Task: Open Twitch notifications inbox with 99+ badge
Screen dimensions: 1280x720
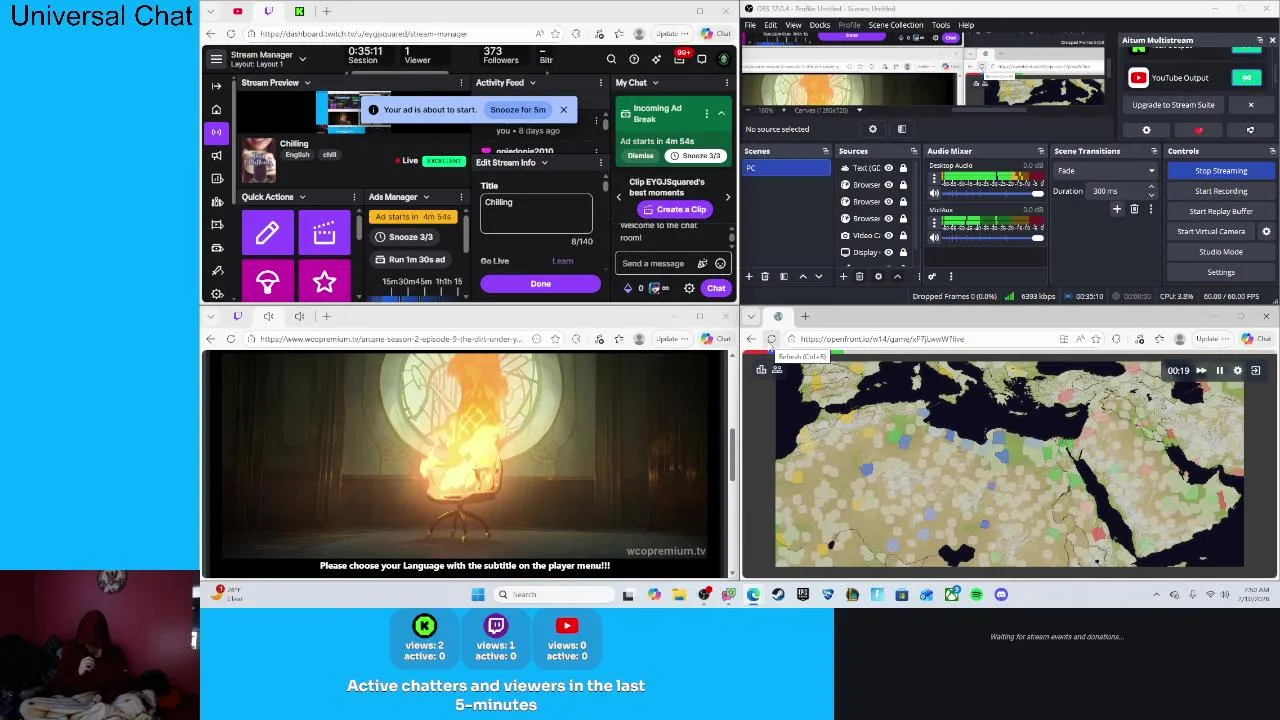Action: (680, 59)
